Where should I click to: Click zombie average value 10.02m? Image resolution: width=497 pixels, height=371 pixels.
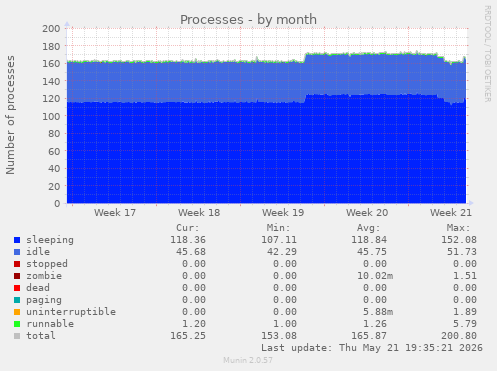[375, 276]
